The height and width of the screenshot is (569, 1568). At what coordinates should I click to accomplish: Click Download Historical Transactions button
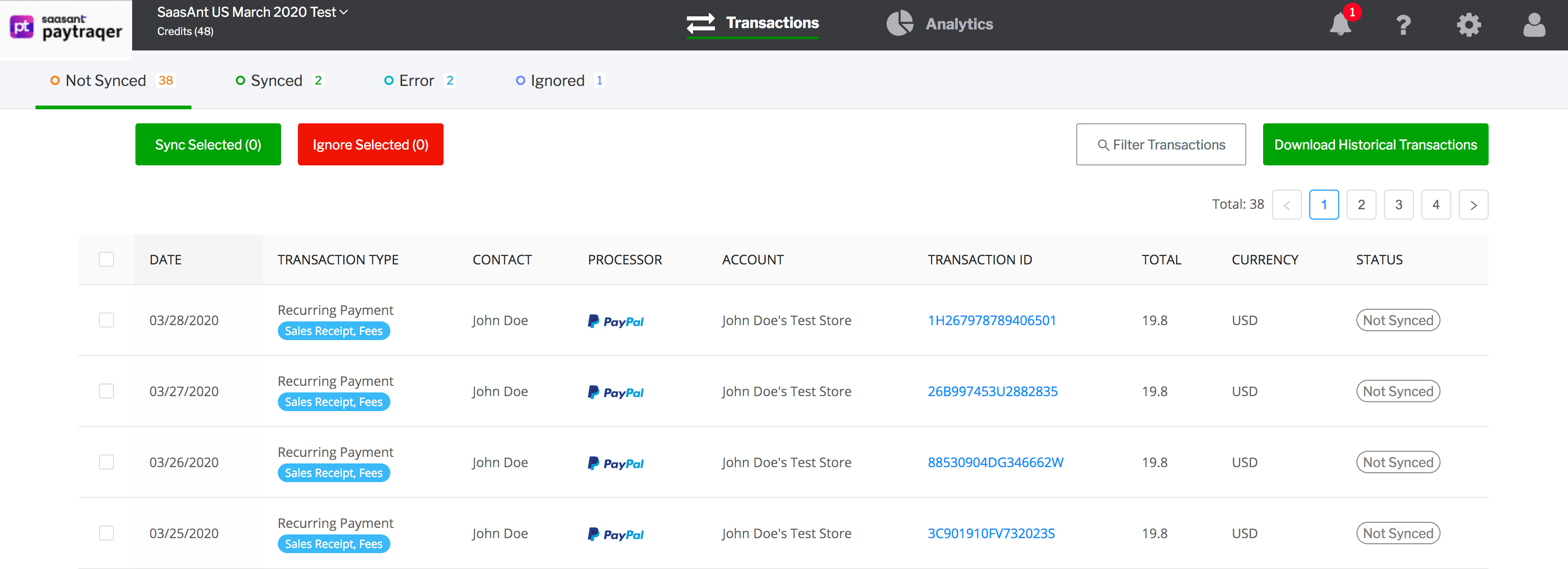pos(1375,144)
